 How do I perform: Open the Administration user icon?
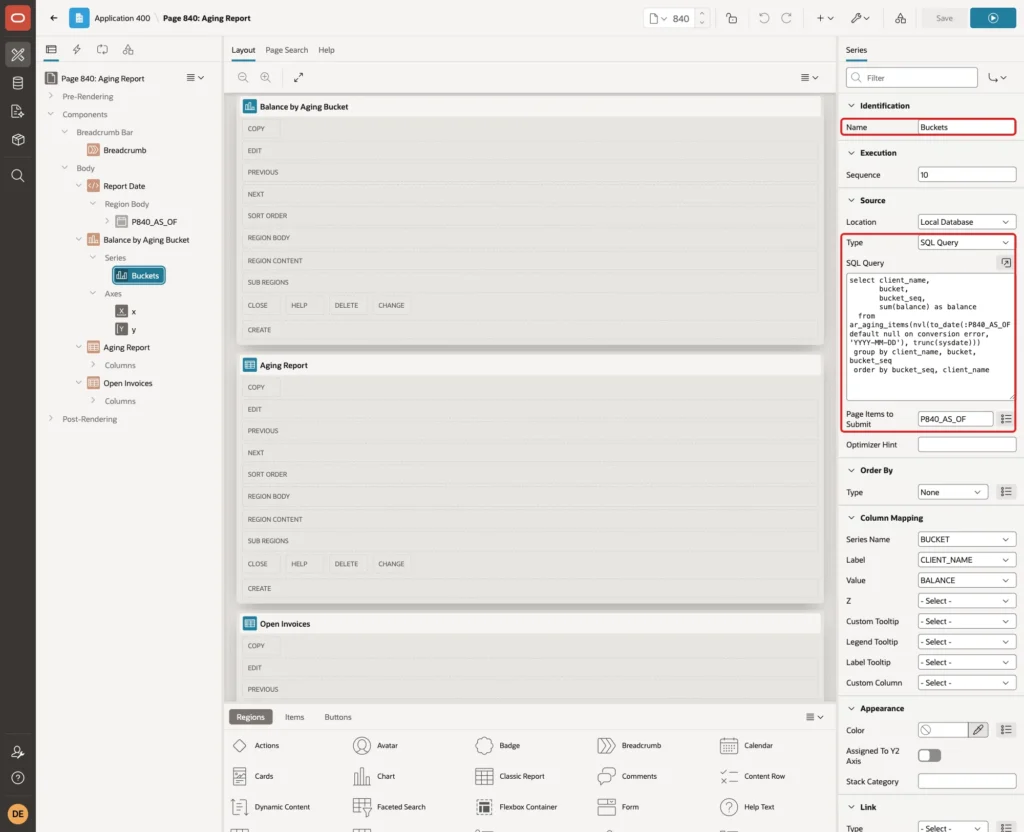[18, 752]
